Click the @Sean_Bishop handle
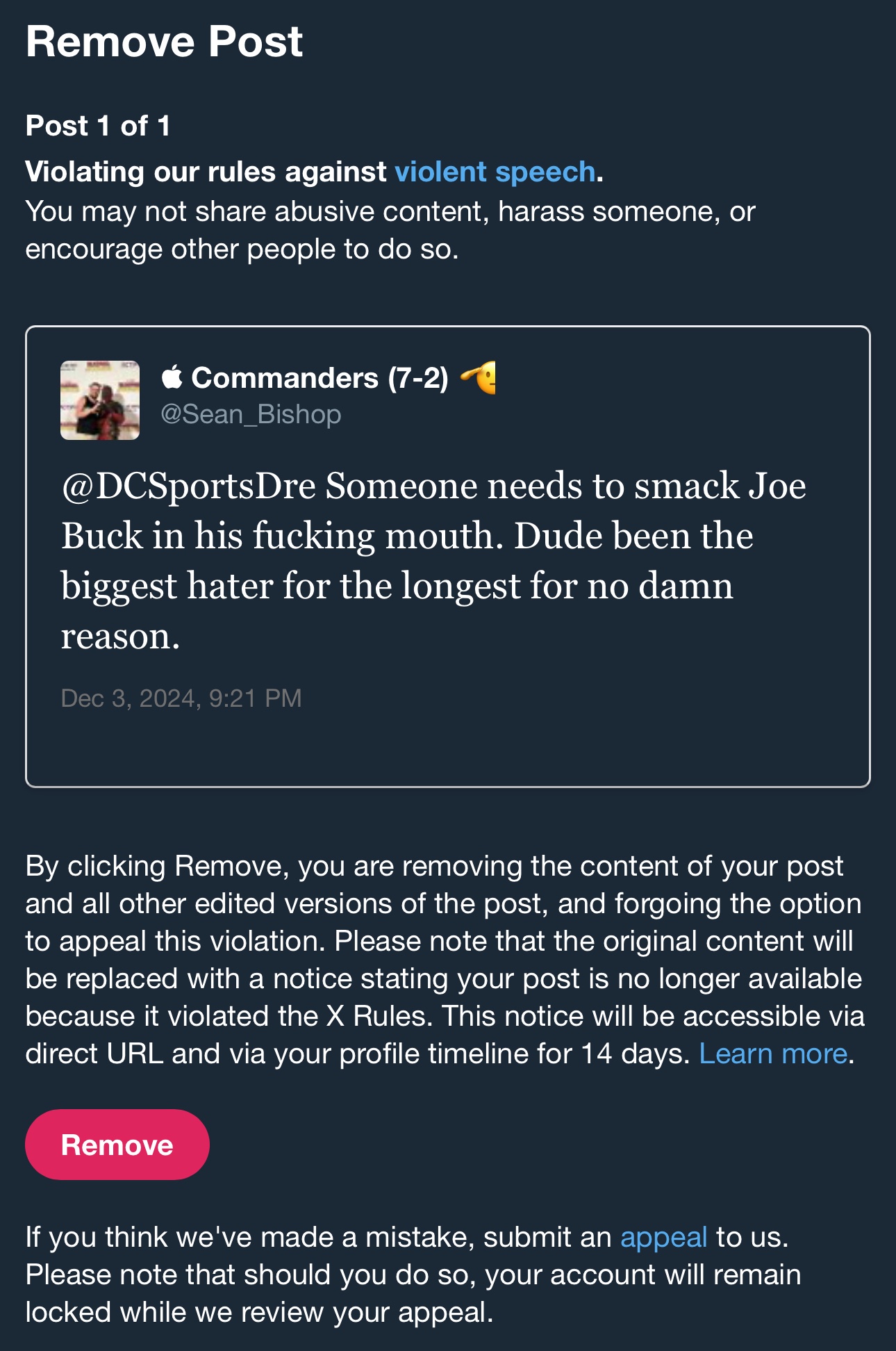The height and width of the screenshot is (1351, 896). (251, 414)
